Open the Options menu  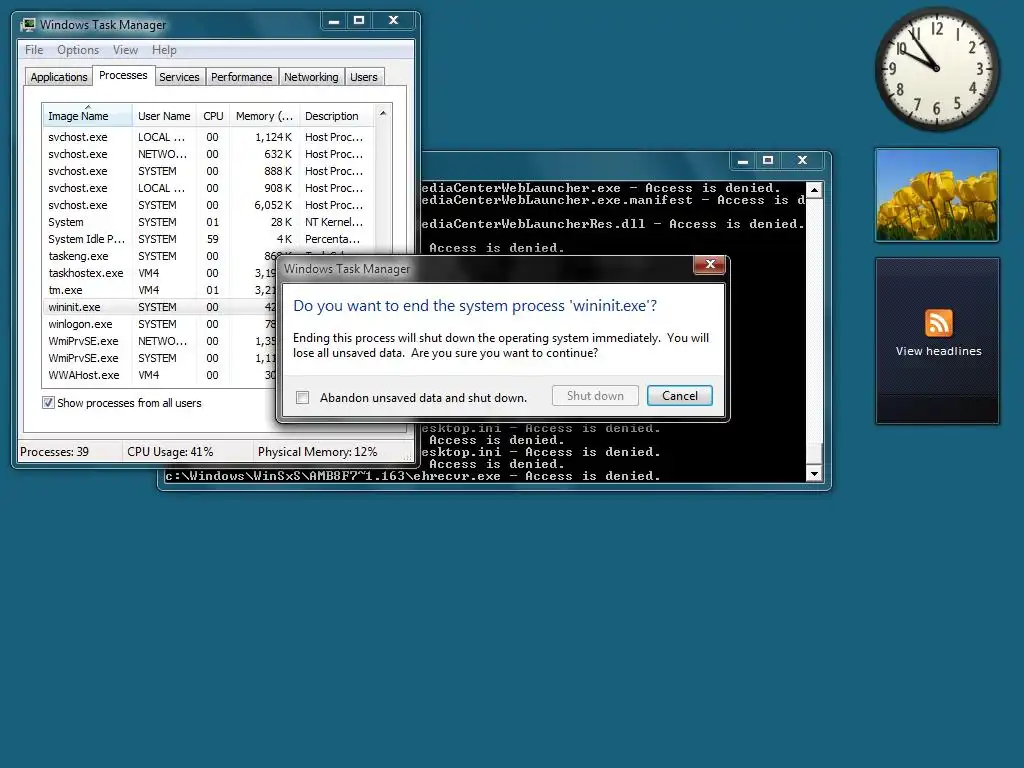(78, 50)
